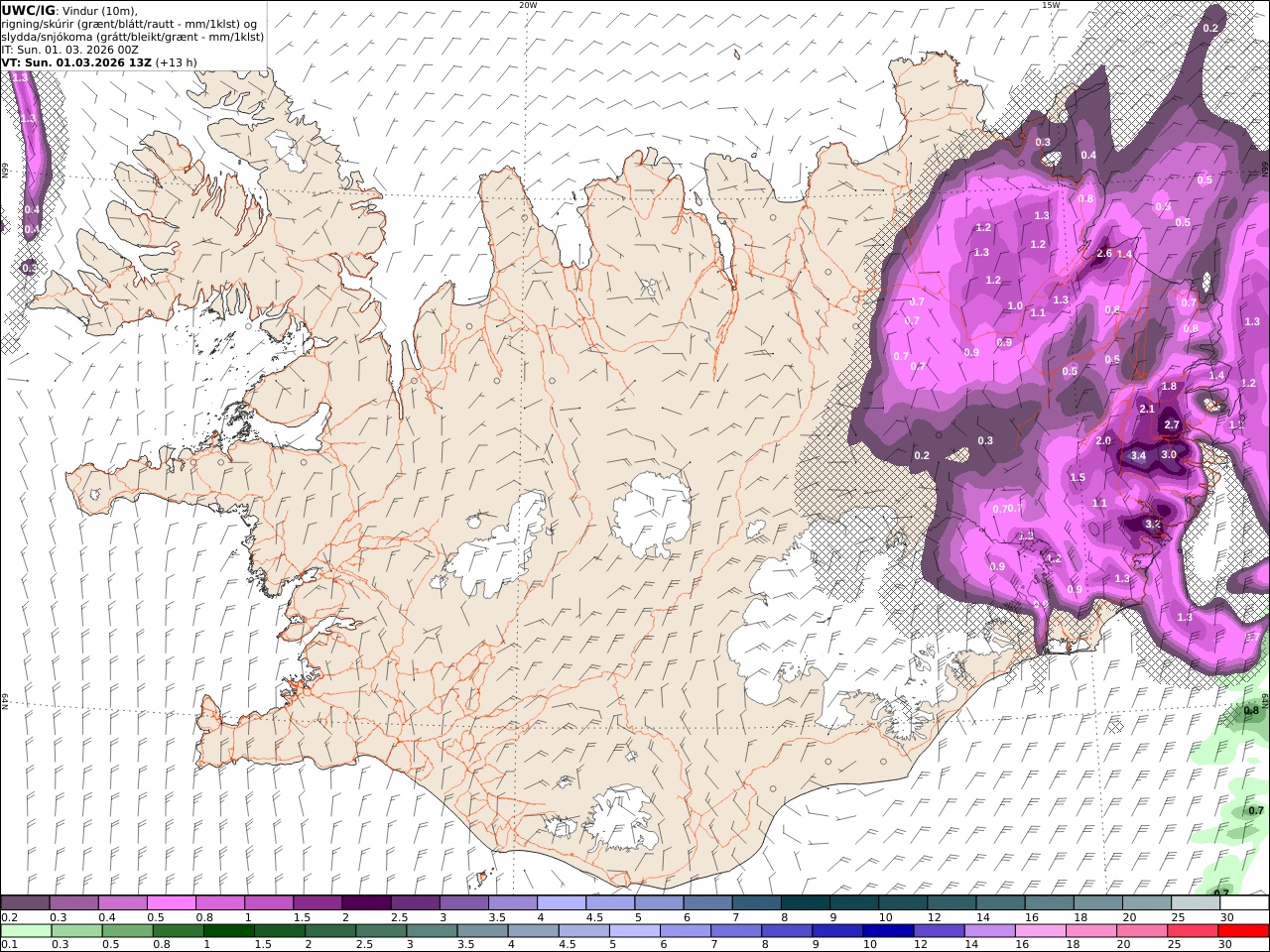Screen dimensions: 1270x952
Task: Click the '30' label in the snow legend
Action: click(1226, 917)
